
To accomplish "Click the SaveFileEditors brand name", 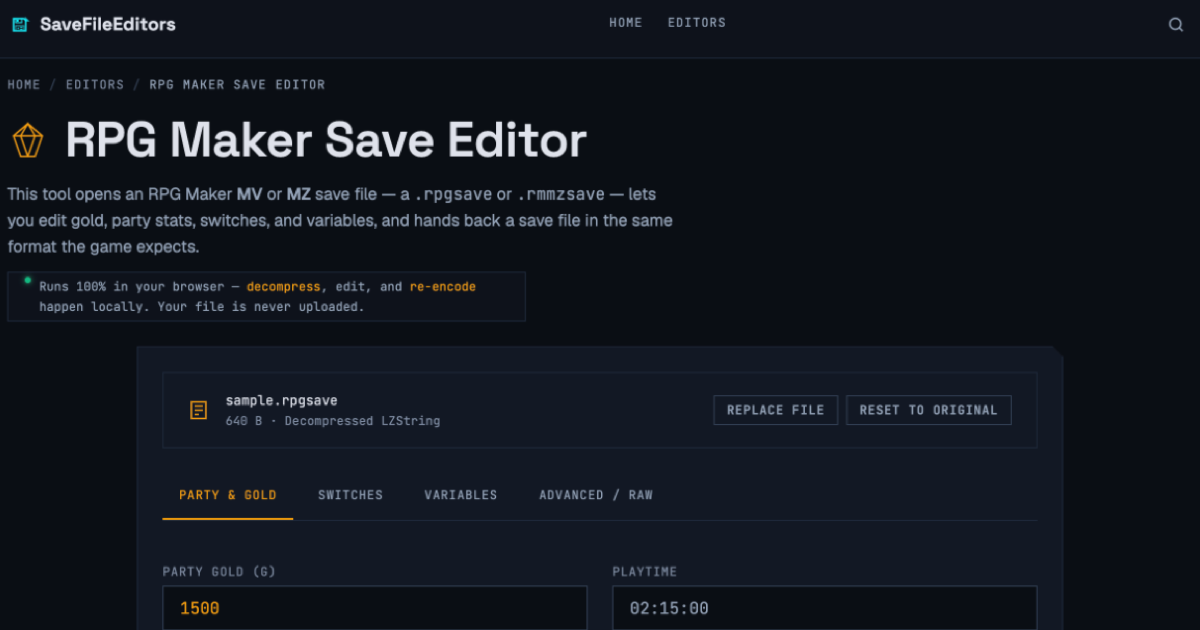I will pos(108,24).
